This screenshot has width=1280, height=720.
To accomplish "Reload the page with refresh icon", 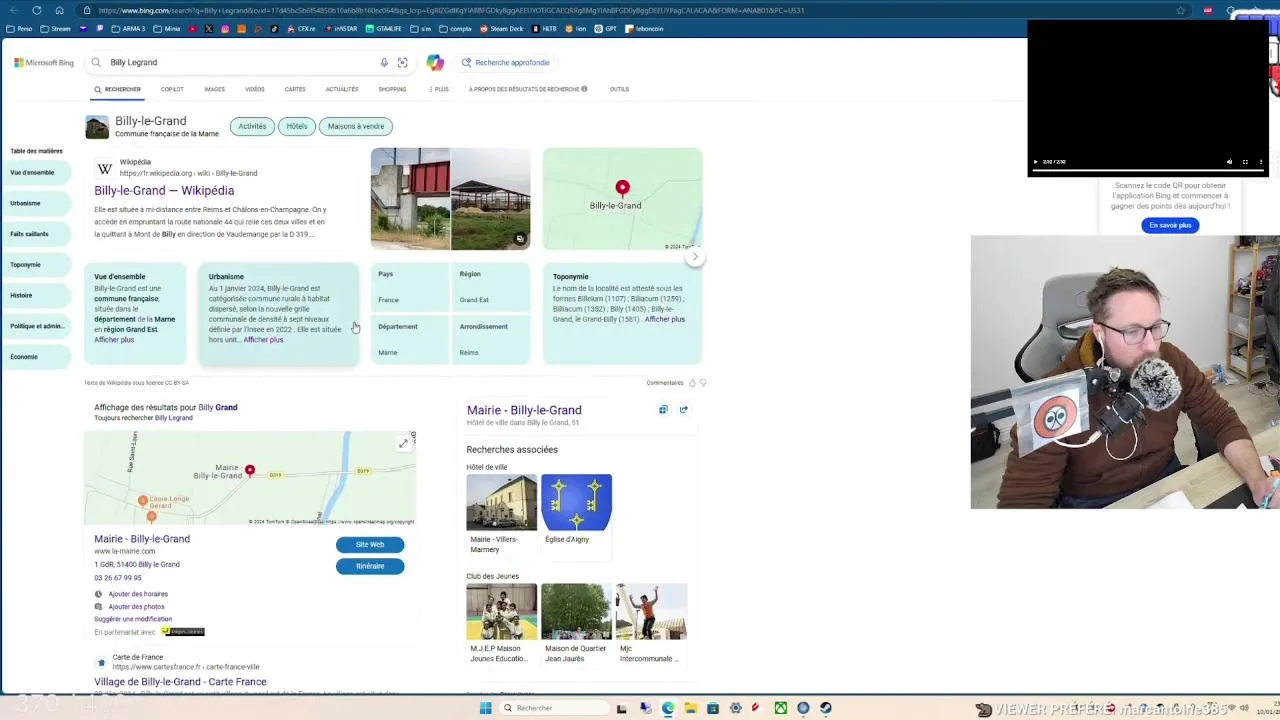I will point(37,10).
